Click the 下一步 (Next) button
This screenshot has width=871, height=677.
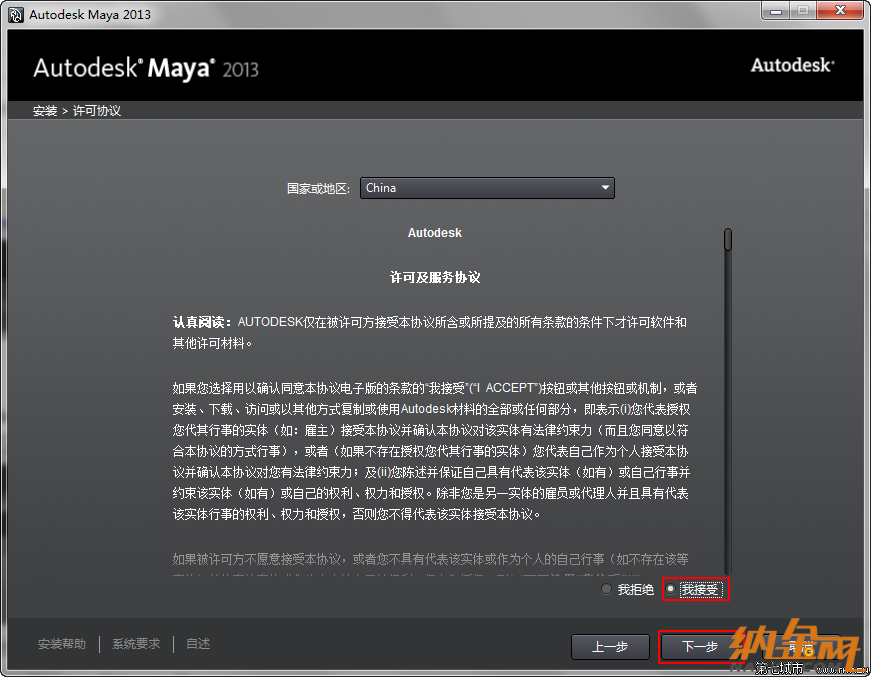point(700,647)
